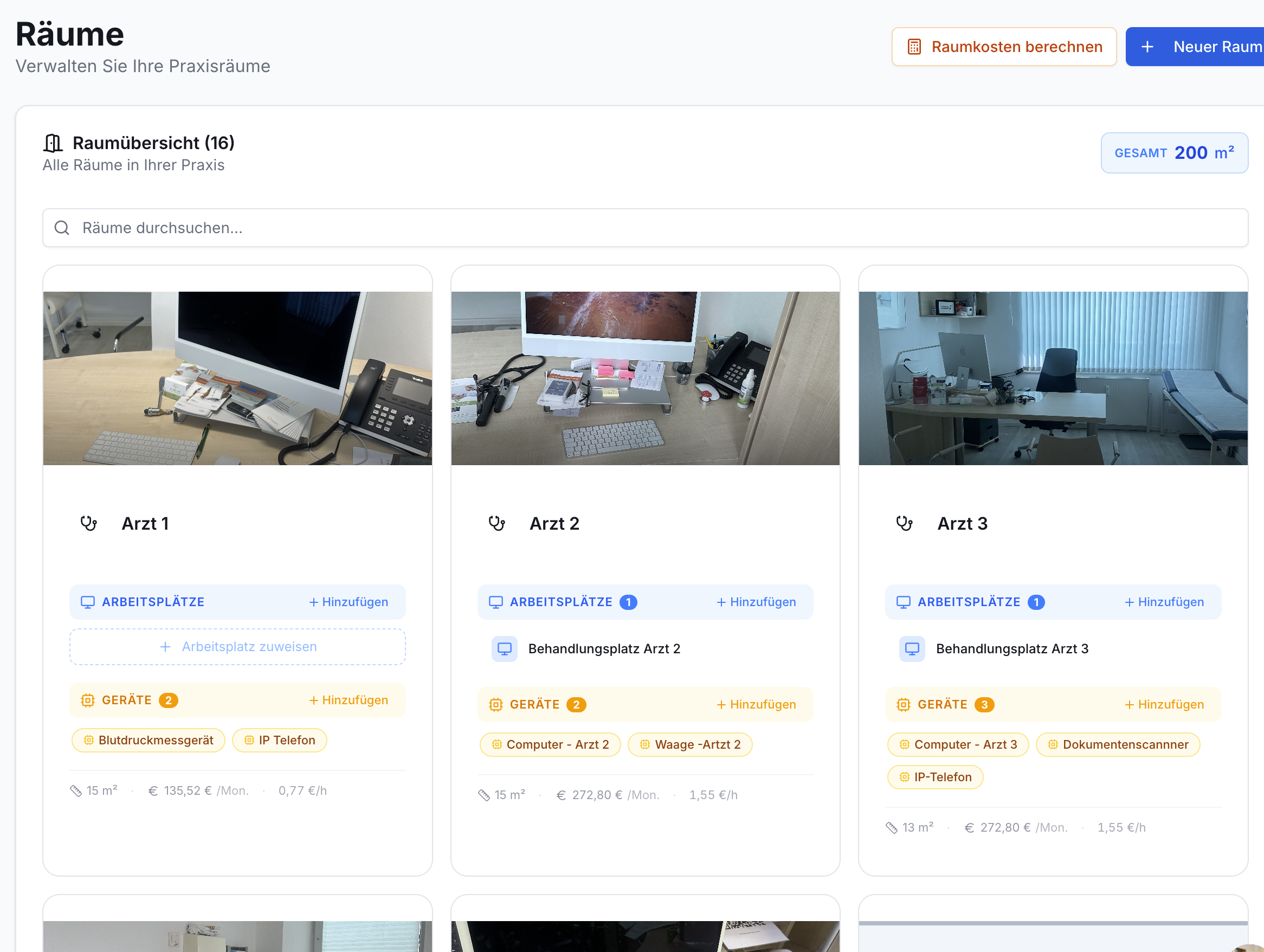Viewport: 1264px width, 952px height.
Task: Click the stethoscope icon of Arzt 2
Action: 496,523
